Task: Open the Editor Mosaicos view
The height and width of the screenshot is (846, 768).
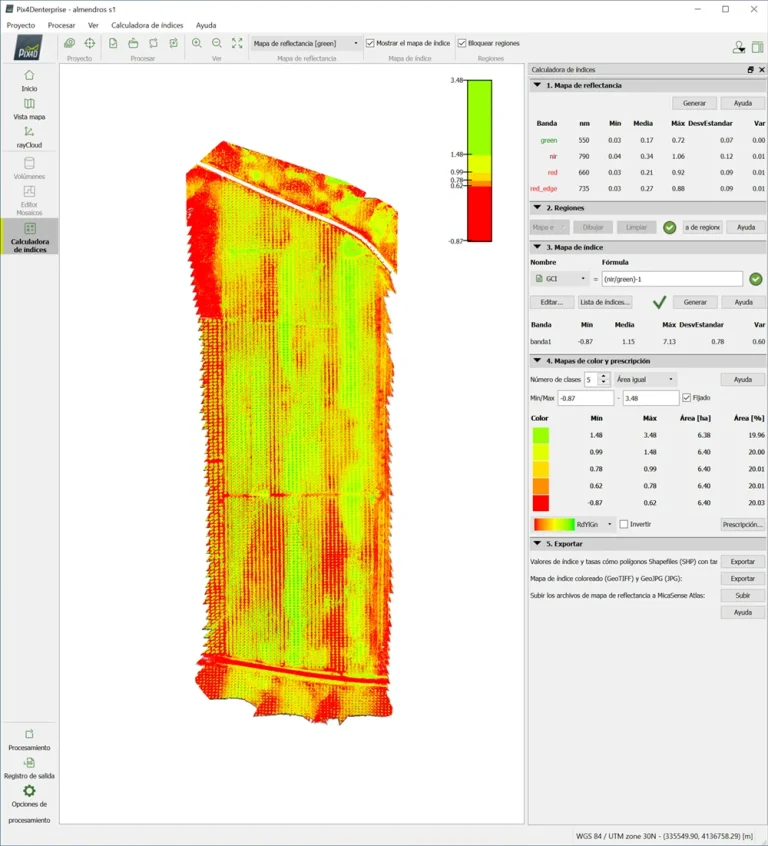Action: (x=29, y=200)
